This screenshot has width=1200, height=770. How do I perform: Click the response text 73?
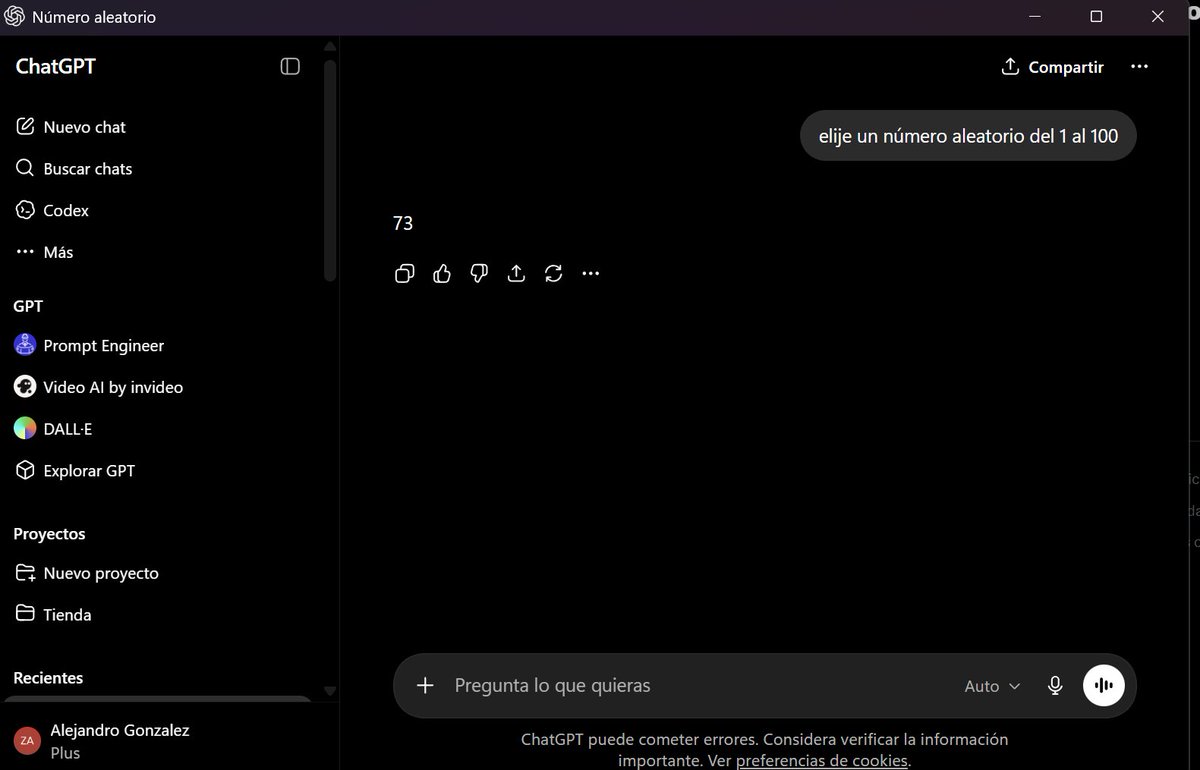(403, 223)
